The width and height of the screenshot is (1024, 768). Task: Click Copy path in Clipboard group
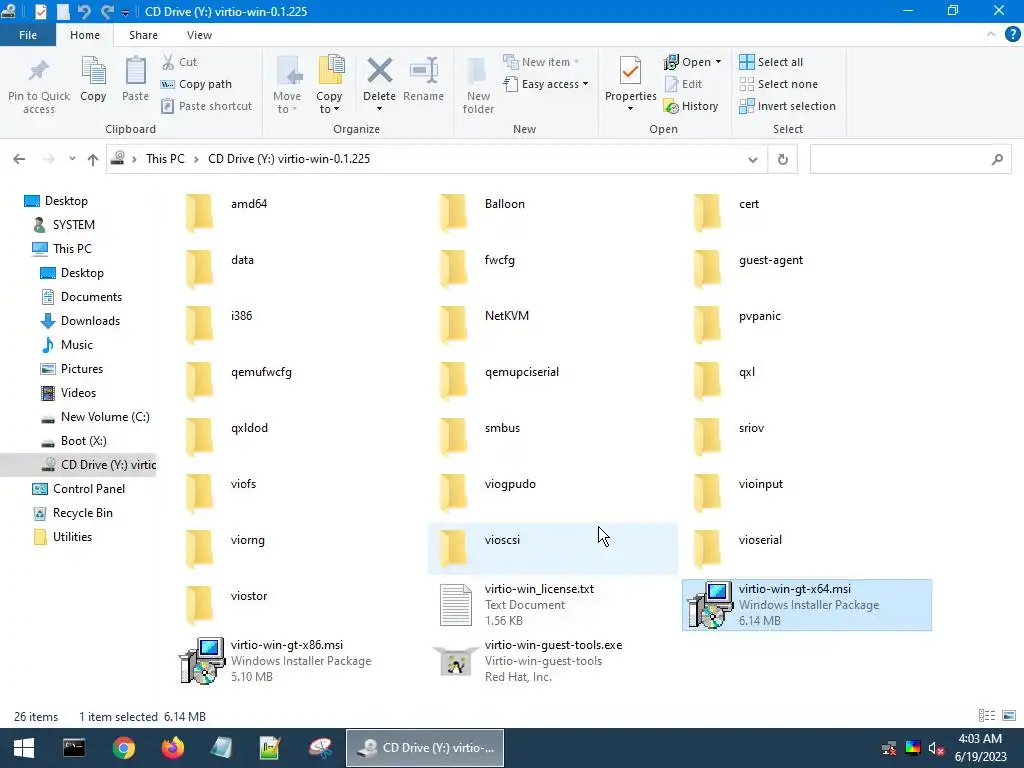point(196,84)
